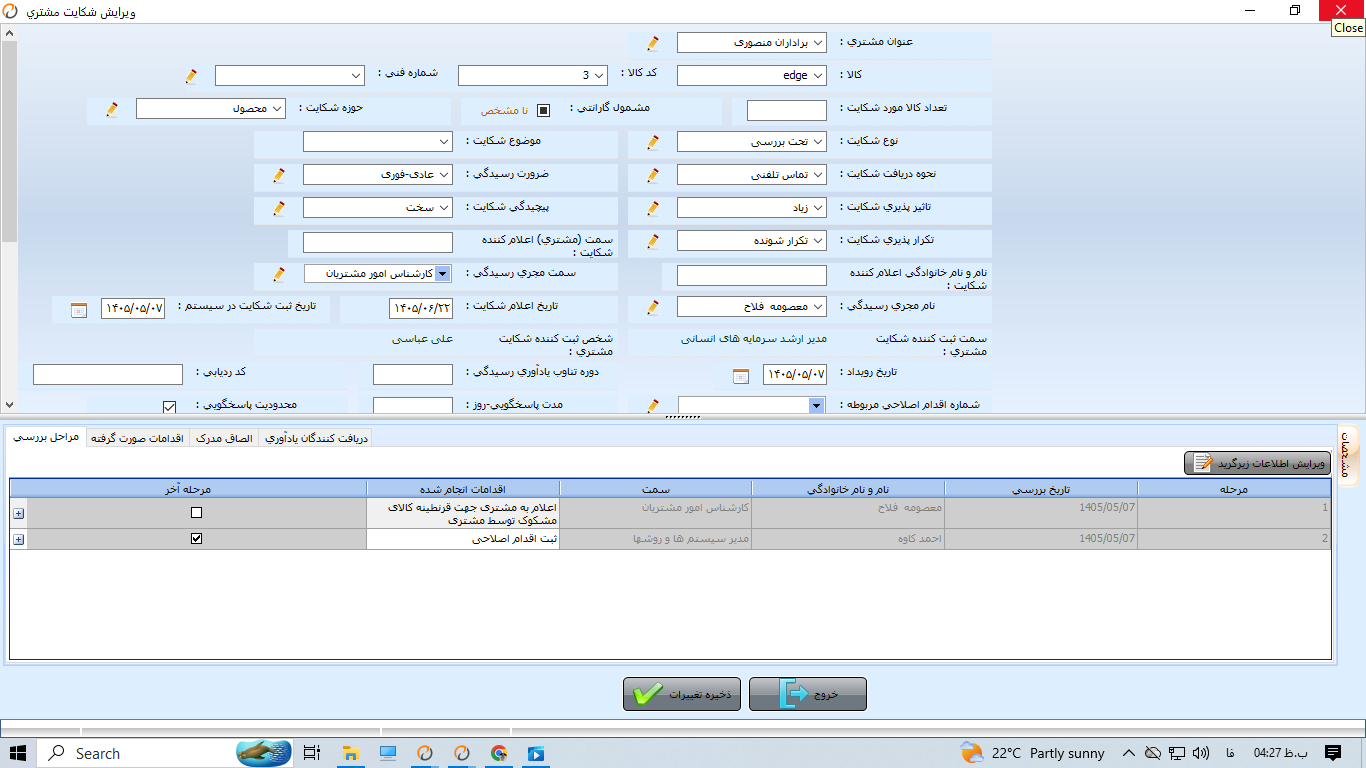Click the خروج exit button
Viewport: 1366px width, 768px height.
(x=808, y=694)
